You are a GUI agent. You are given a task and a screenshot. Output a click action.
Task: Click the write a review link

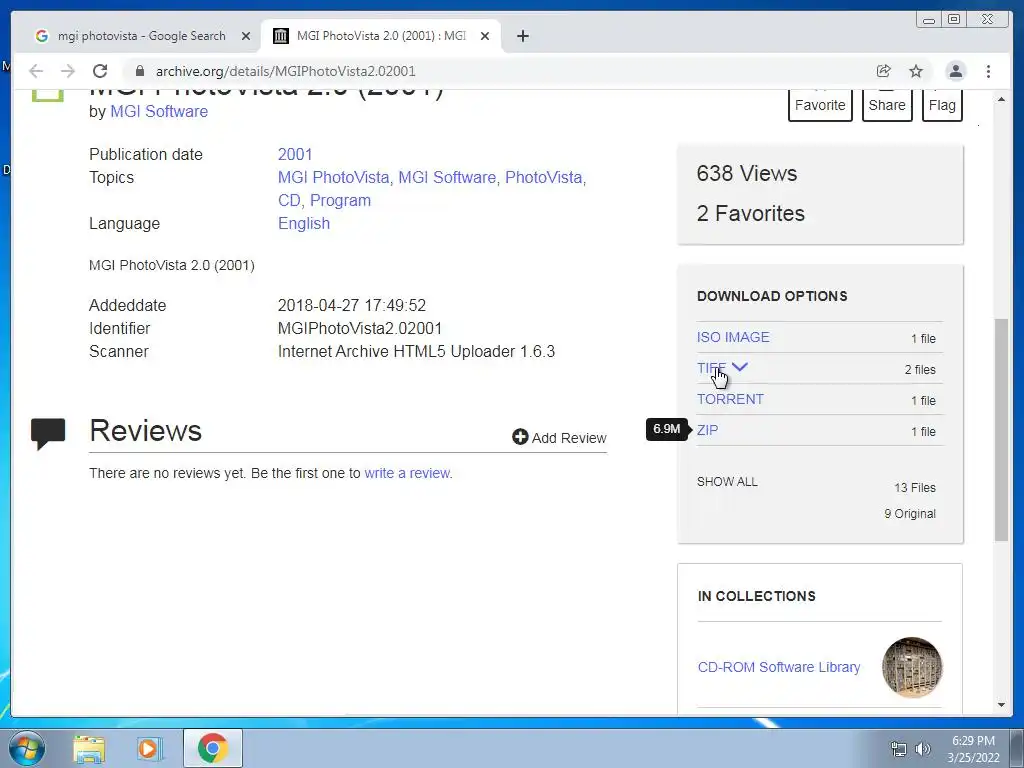pyautogui.click(x=408, y=473)
